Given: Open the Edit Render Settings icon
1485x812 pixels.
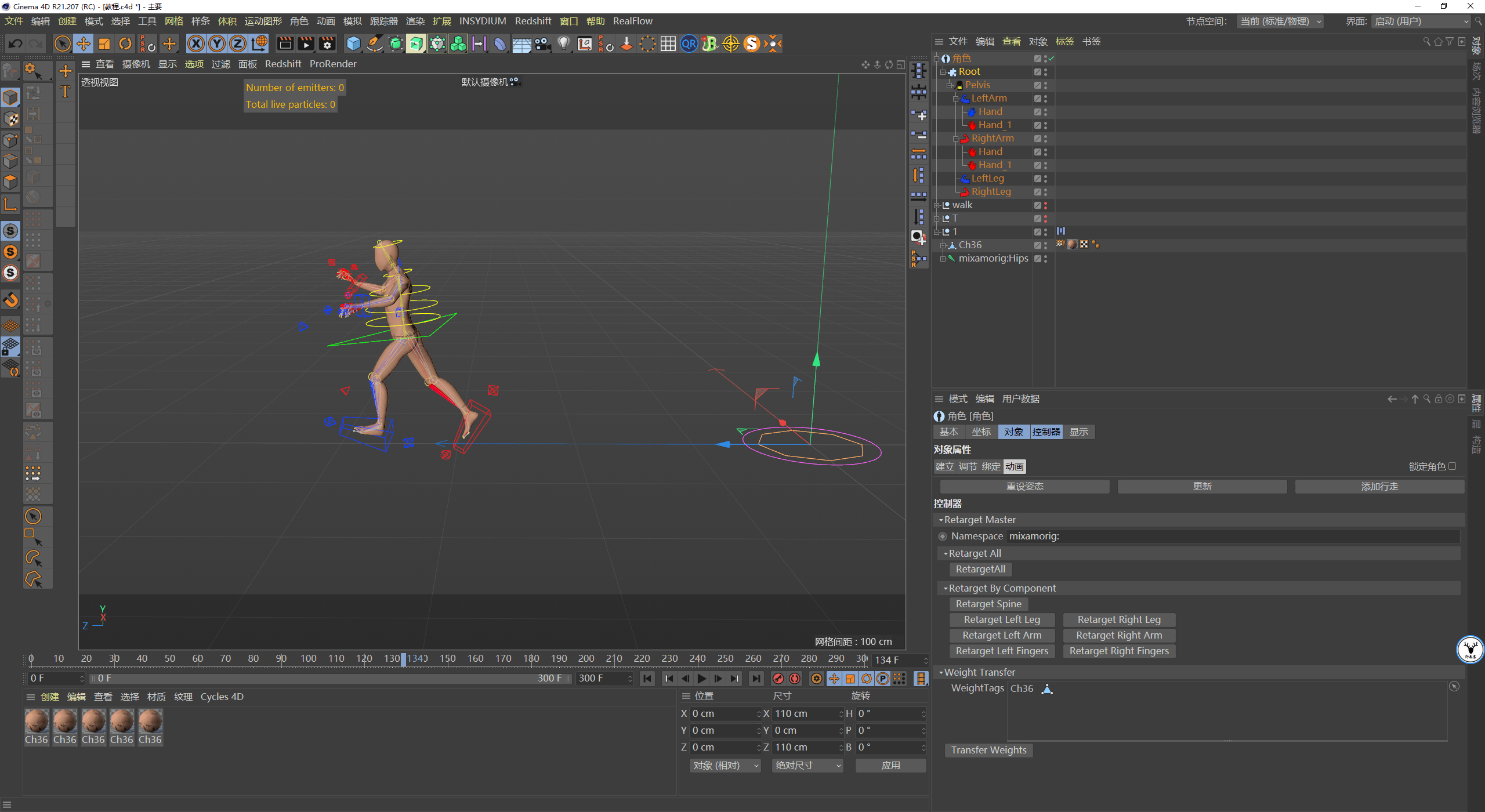Looking at the screenshot, I should (328, 43).
